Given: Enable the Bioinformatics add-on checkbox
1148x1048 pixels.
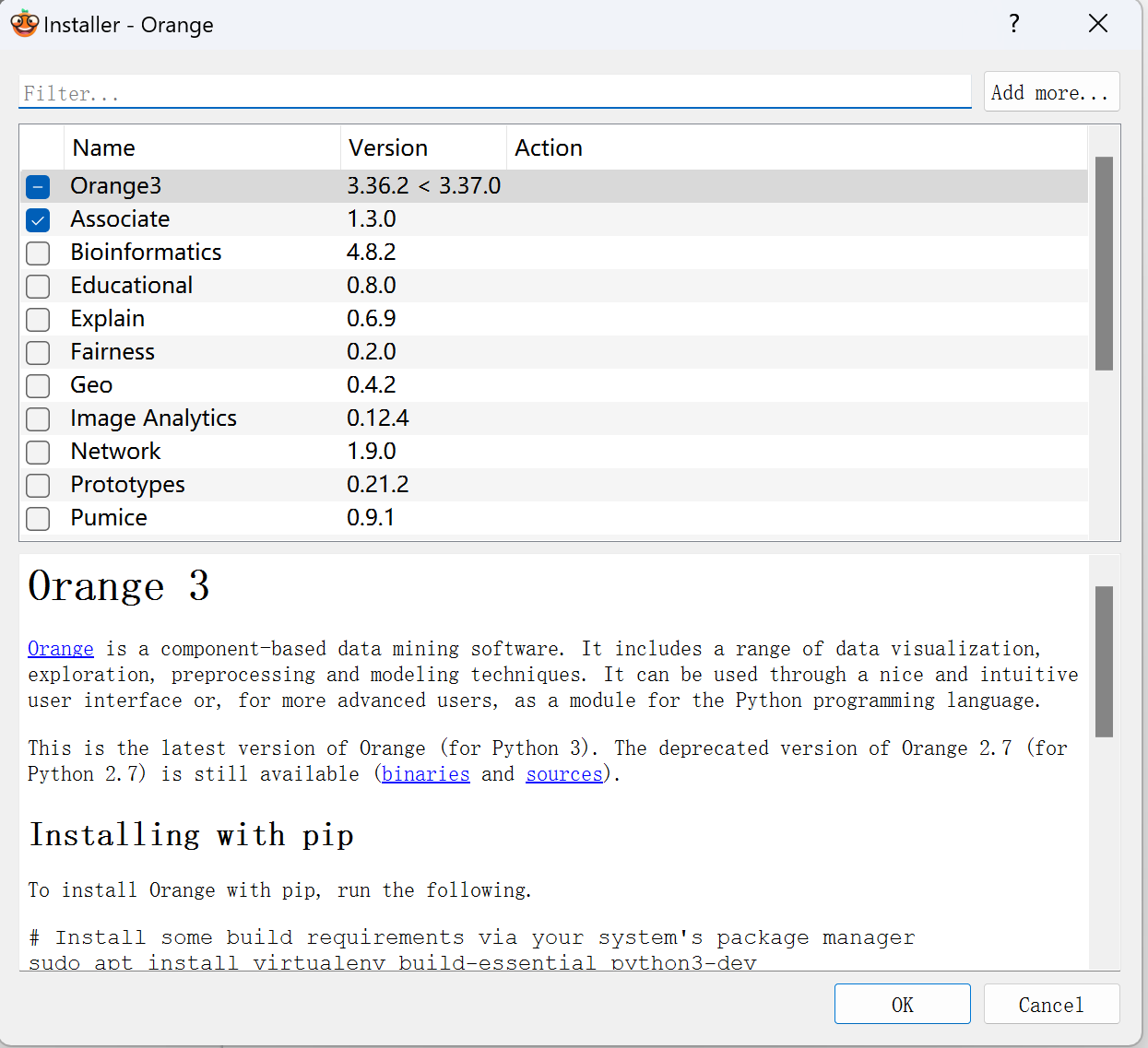Looking at the screenshot, I should point(38,253).
